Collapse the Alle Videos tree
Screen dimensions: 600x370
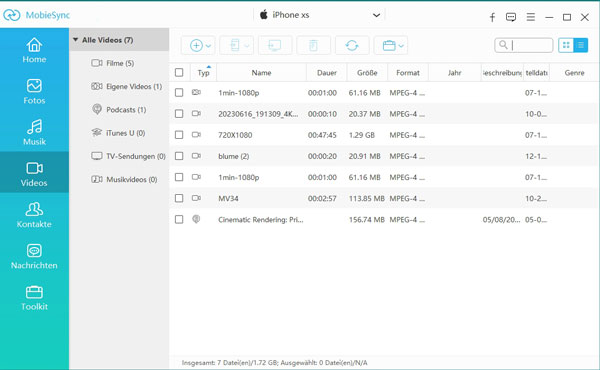[x=75, y=39]
